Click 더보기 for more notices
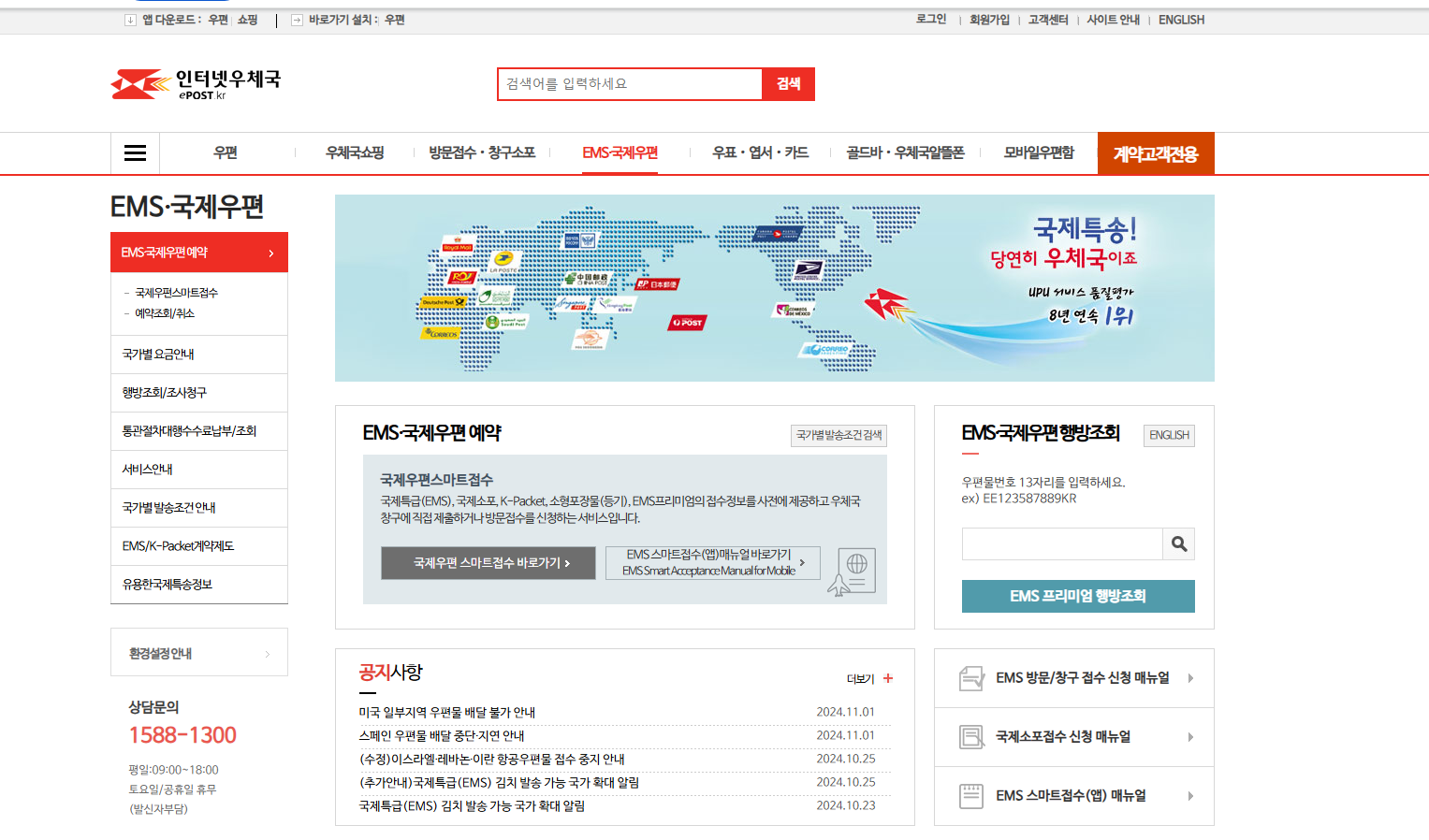 click(x=860, y=679)
